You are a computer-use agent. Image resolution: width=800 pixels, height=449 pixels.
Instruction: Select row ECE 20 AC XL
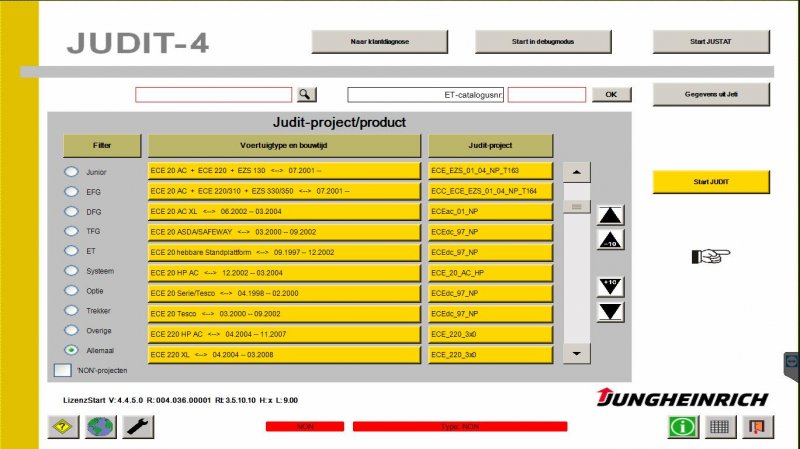click(284, 211)
